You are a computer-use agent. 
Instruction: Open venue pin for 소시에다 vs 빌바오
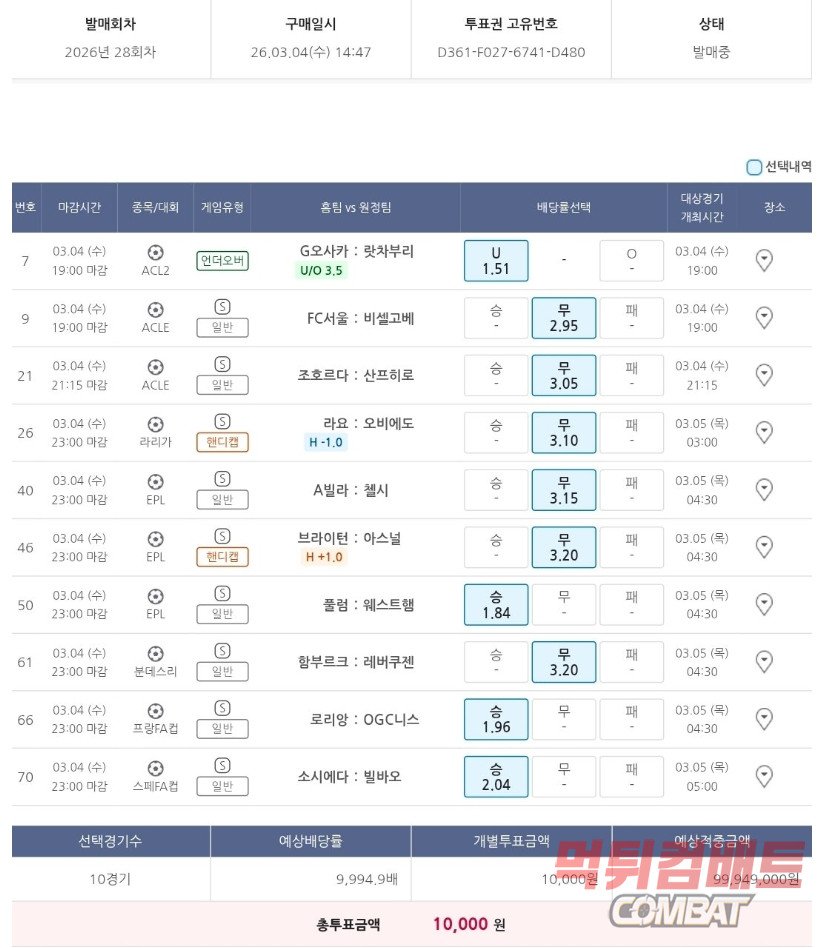[764, 776]
